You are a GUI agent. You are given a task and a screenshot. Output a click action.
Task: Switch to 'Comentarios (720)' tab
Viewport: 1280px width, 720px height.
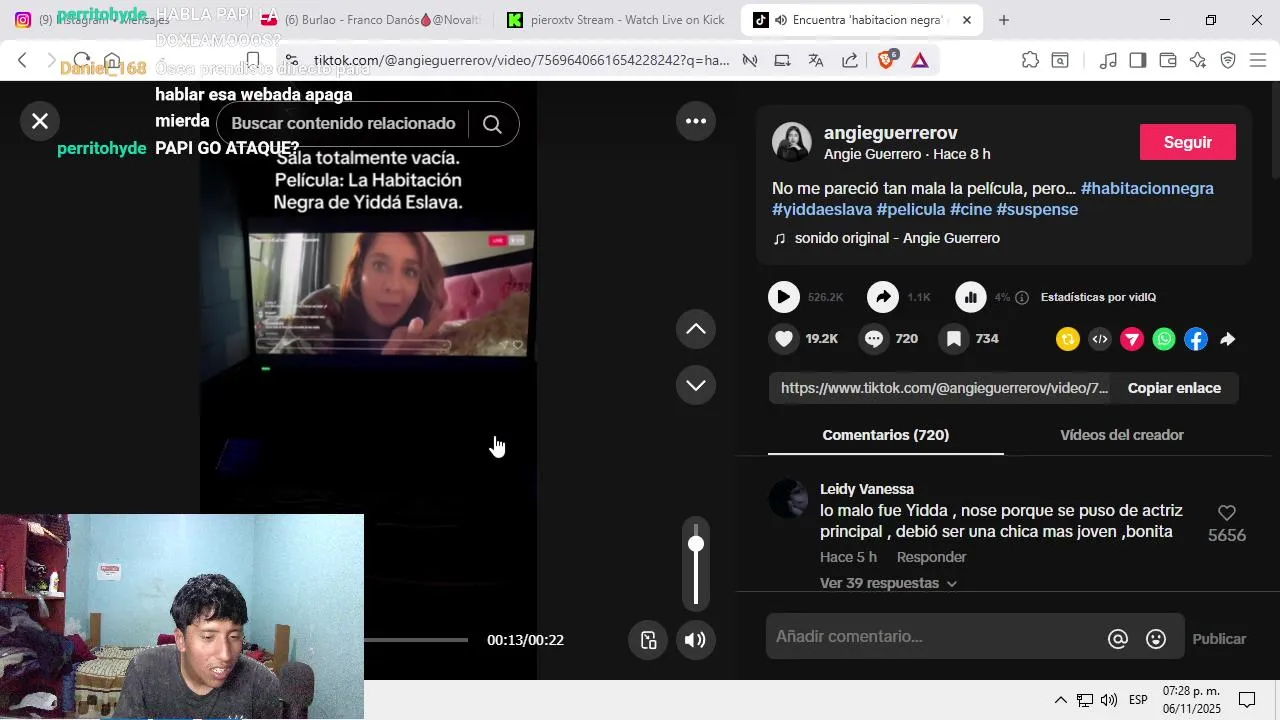coord(886,435)
